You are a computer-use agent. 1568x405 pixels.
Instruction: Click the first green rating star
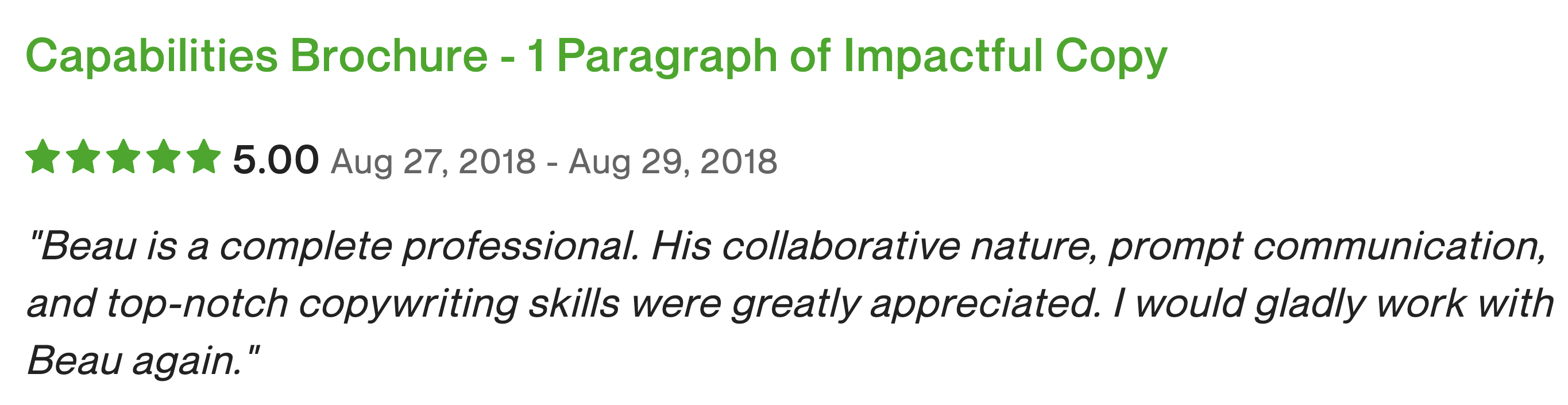(x=43, y=157)
